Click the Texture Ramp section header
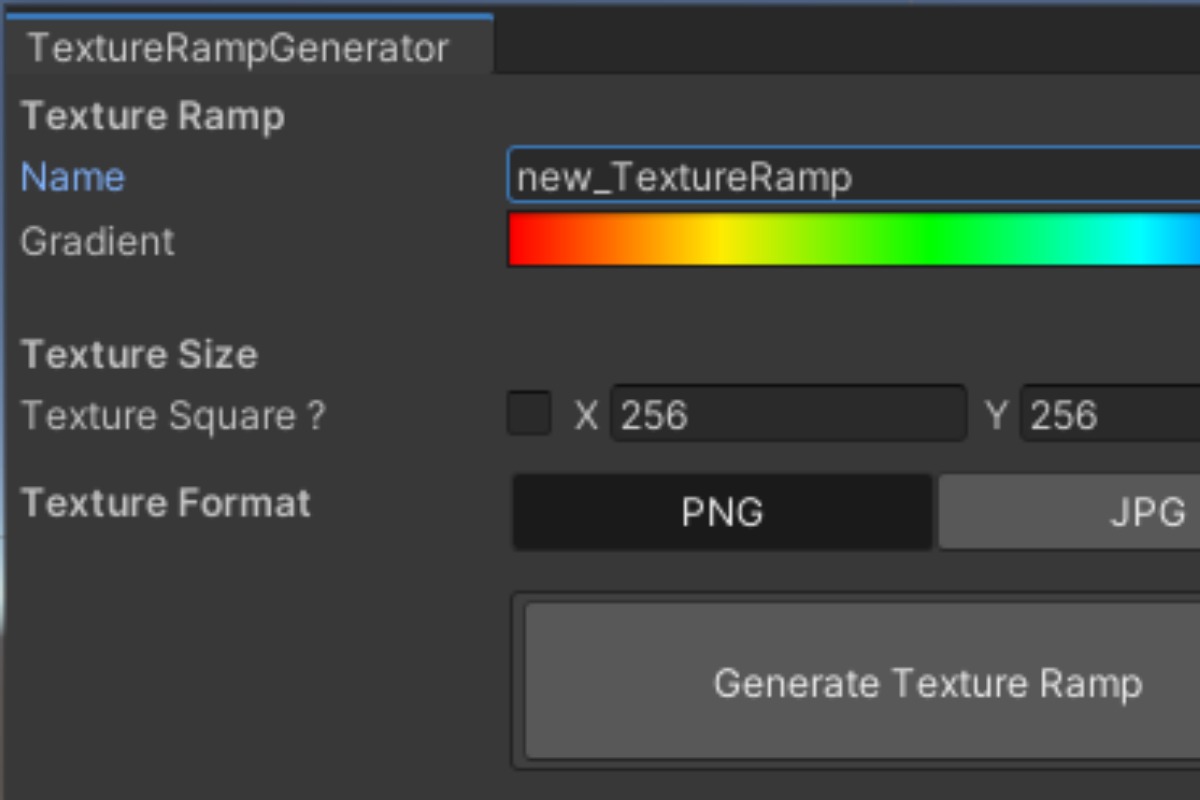 (153, 116)
